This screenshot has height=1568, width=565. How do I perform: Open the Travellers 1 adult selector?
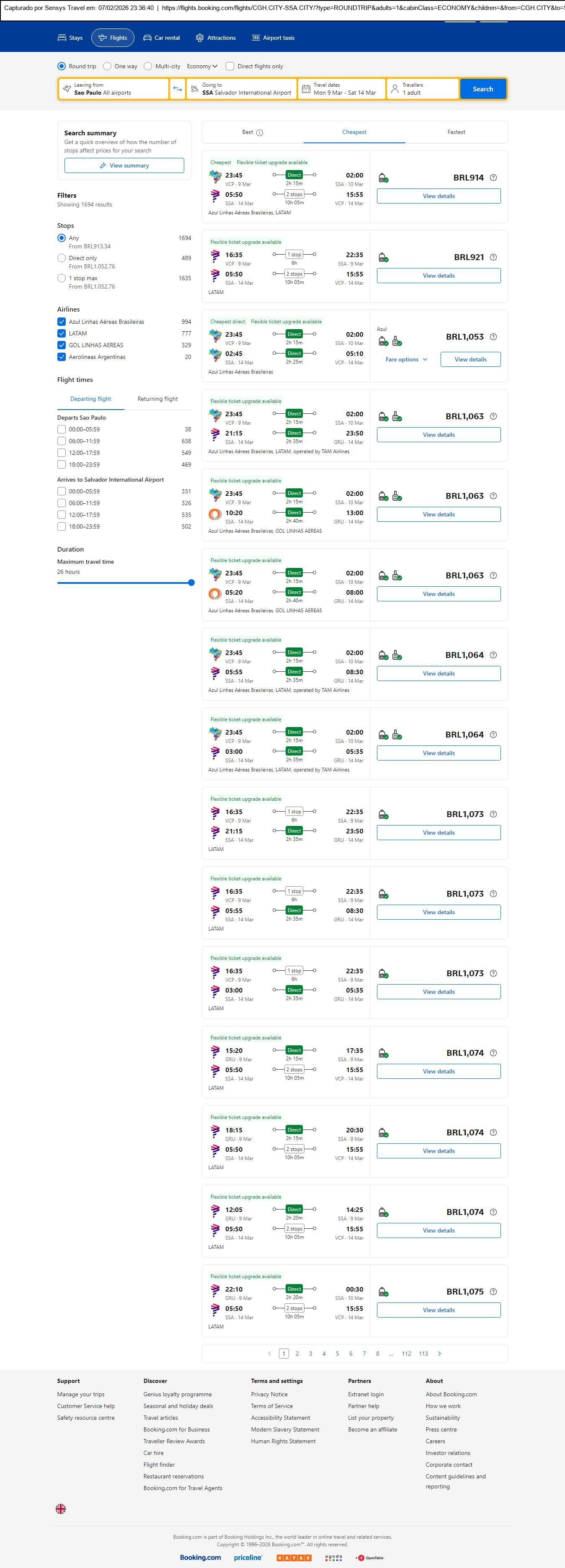[423, 89]
